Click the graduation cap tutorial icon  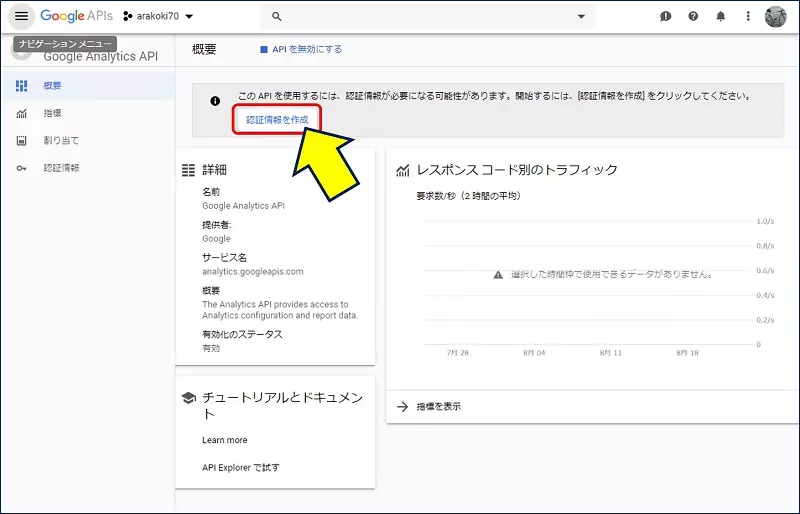click(x=188, y=398)
